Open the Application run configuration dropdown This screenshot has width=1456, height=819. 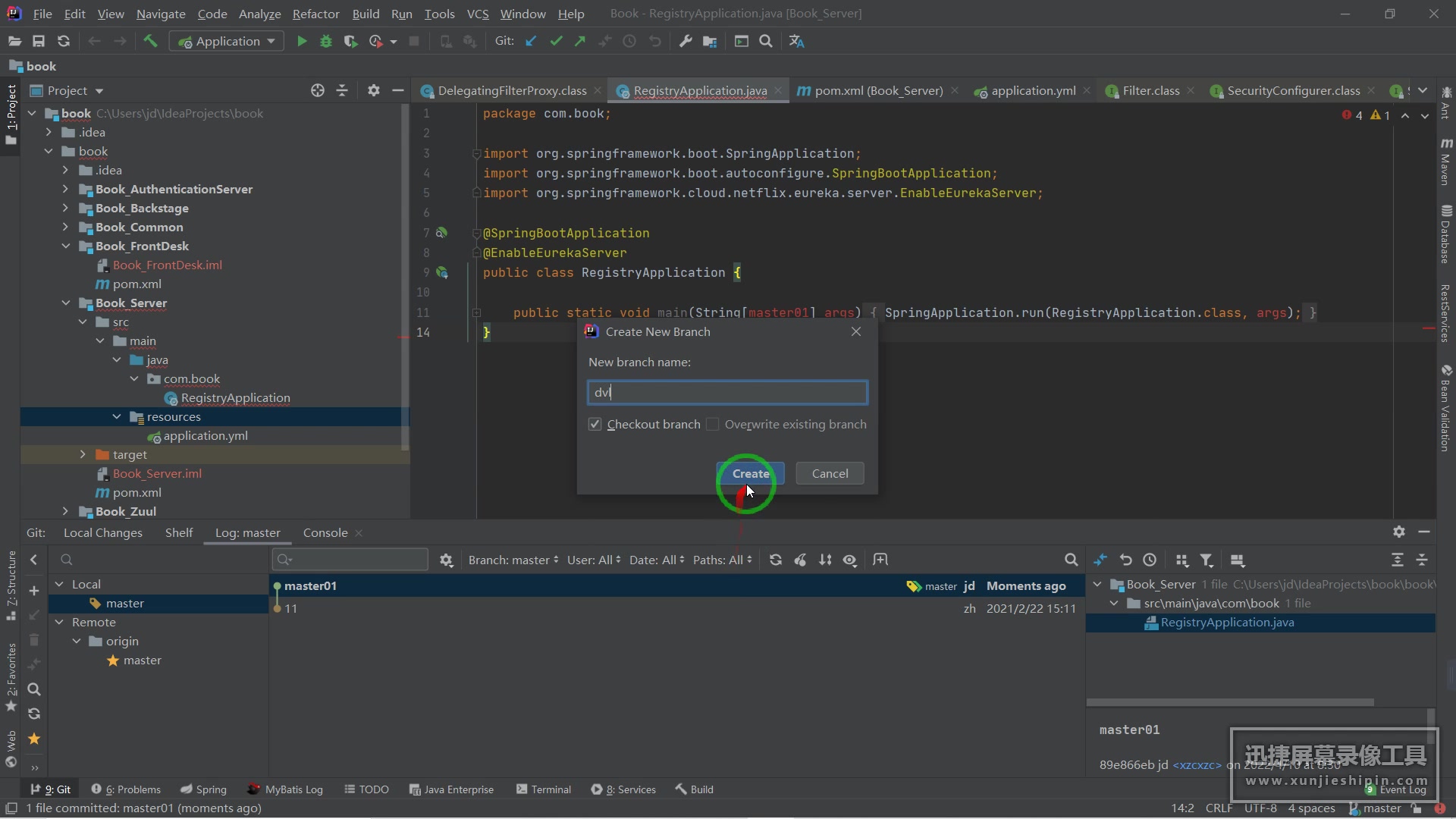(226, 42)
